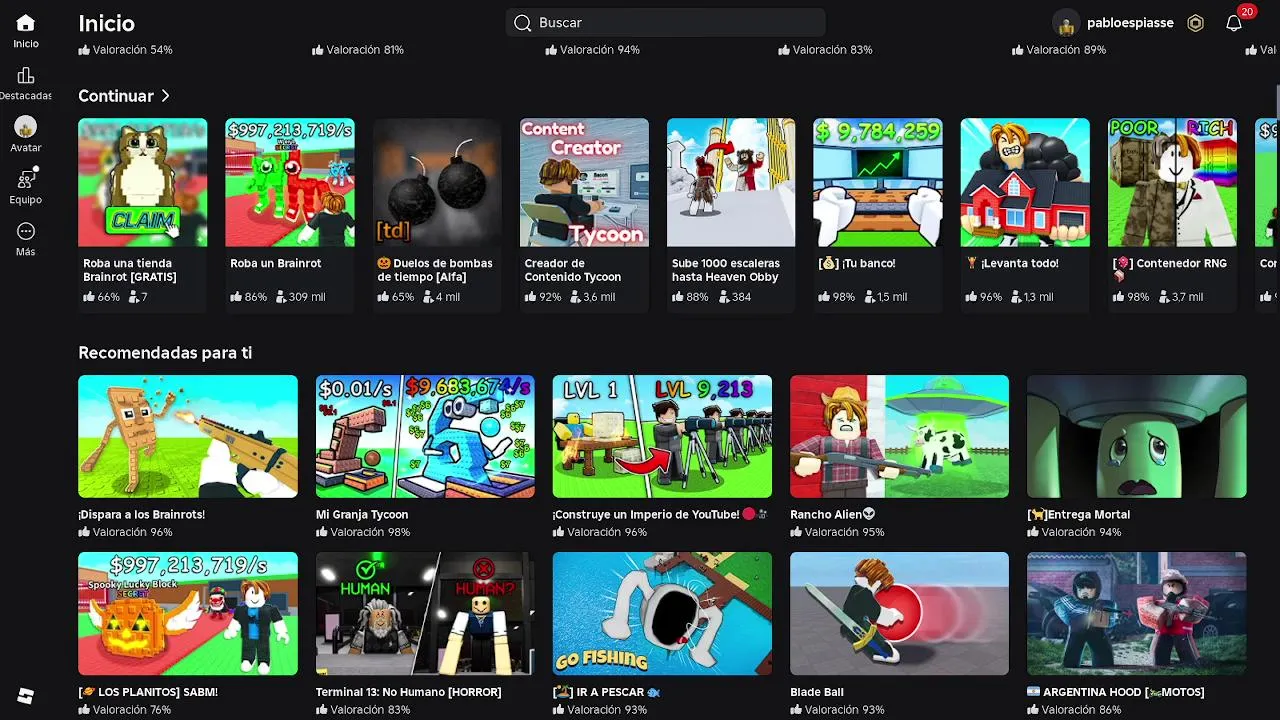The image size is (1280, 720).
Task: Click the players icon showing 3,7 mil
Action: click(1163, 297)
